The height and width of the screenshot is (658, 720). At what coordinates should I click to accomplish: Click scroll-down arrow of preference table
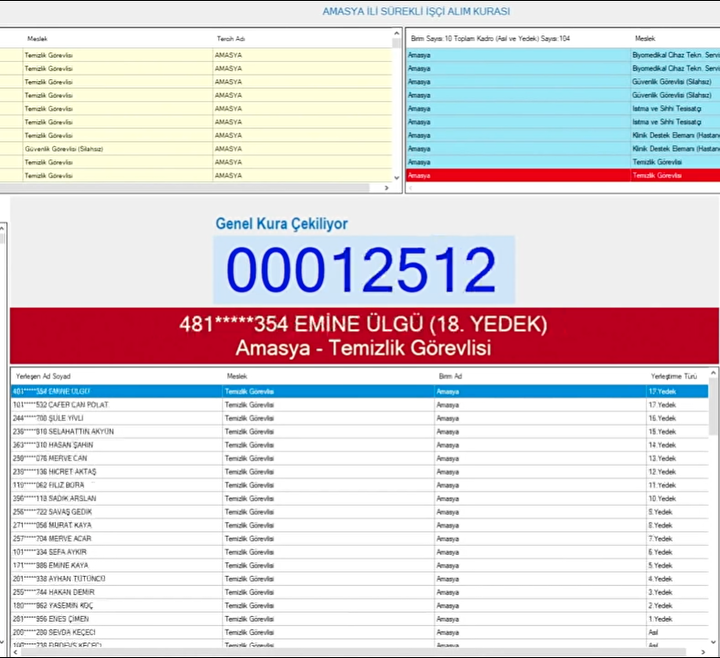397,178
